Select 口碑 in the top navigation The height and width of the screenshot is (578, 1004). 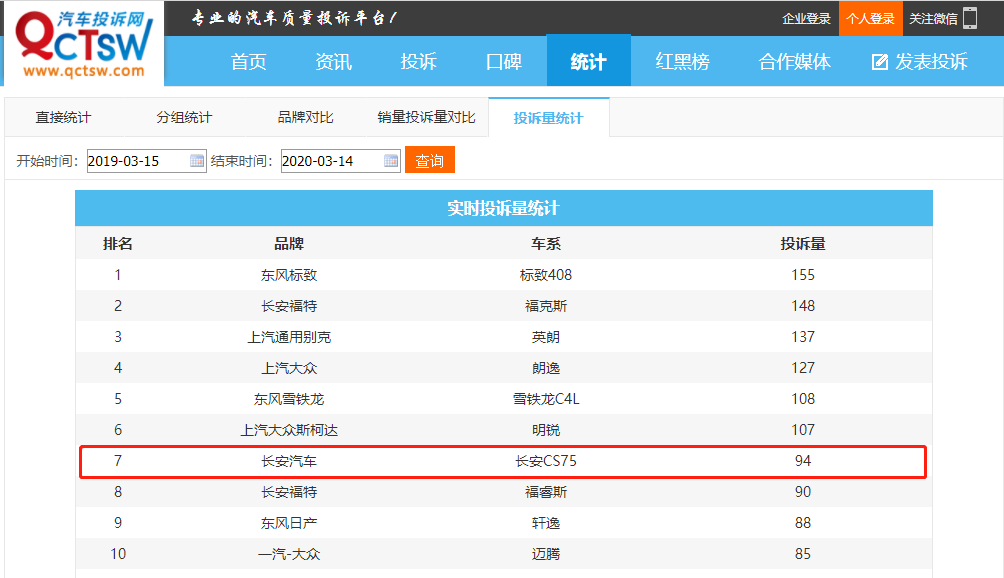[503, 62]
